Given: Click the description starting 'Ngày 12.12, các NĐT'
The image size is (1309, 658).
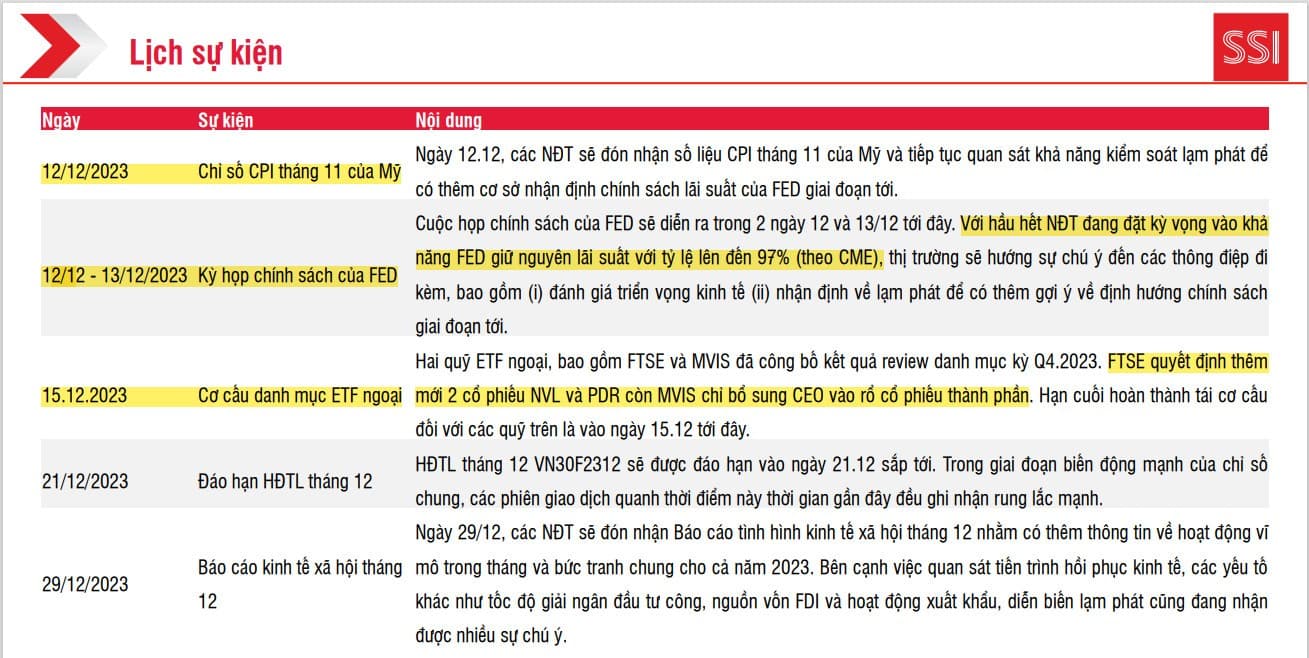Looking at the screenshot, I should tap(841, 171).
